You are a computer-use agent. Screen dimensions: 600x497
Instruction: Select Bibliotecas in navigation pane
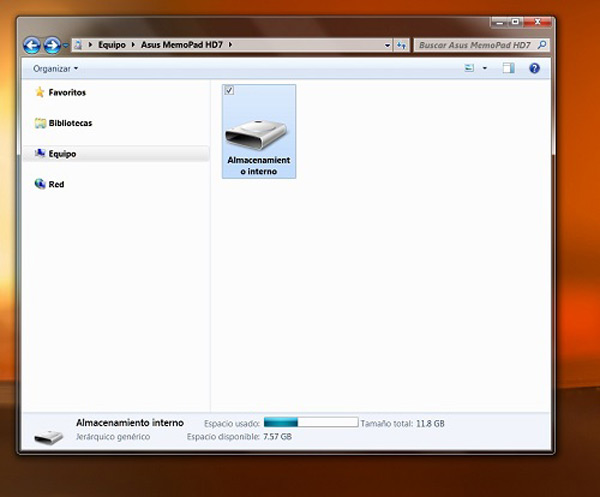tap(70, 123)
